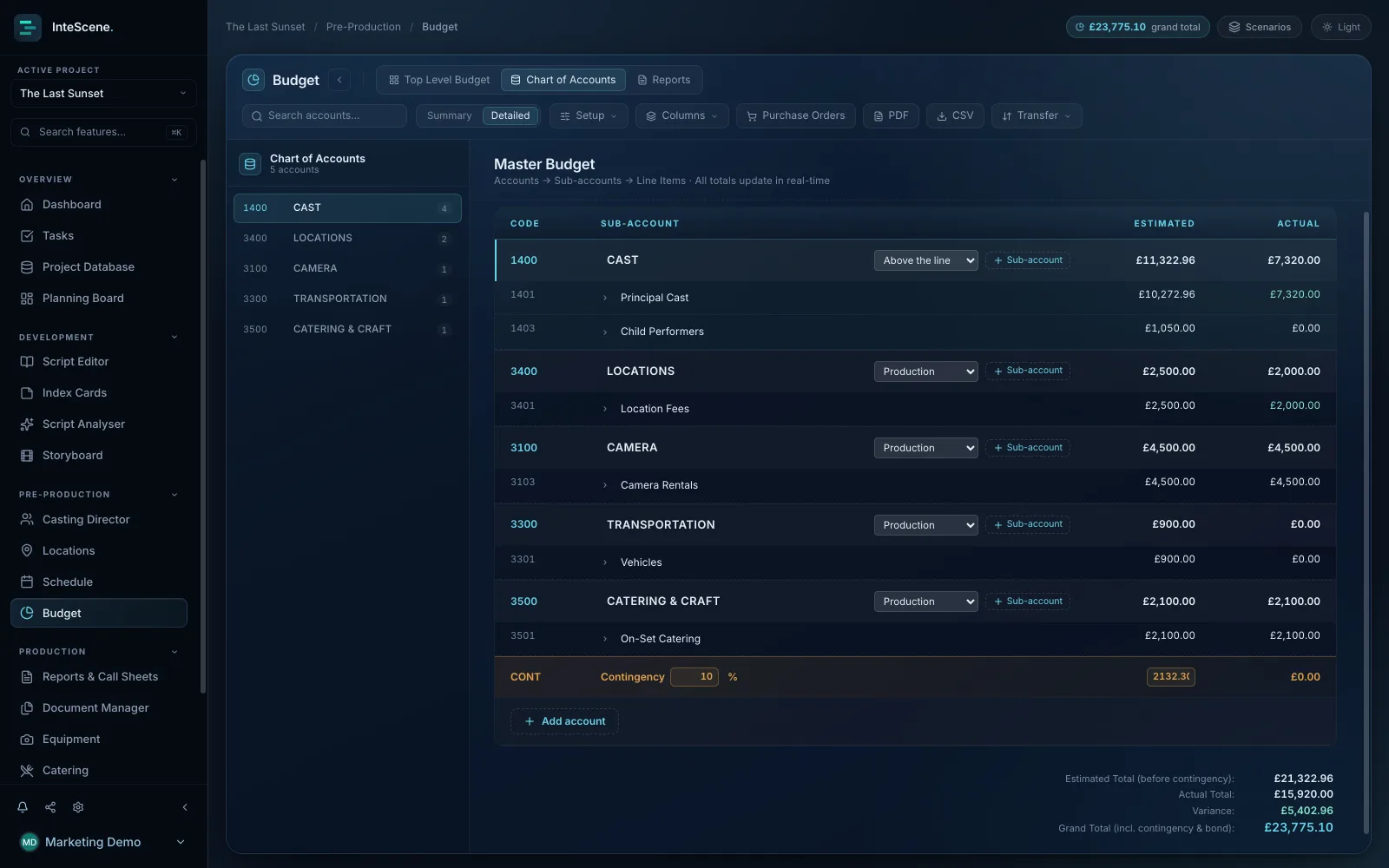
Task: Click the notifications bell icon
Action: pyautogui.click(x=23, y=807)
